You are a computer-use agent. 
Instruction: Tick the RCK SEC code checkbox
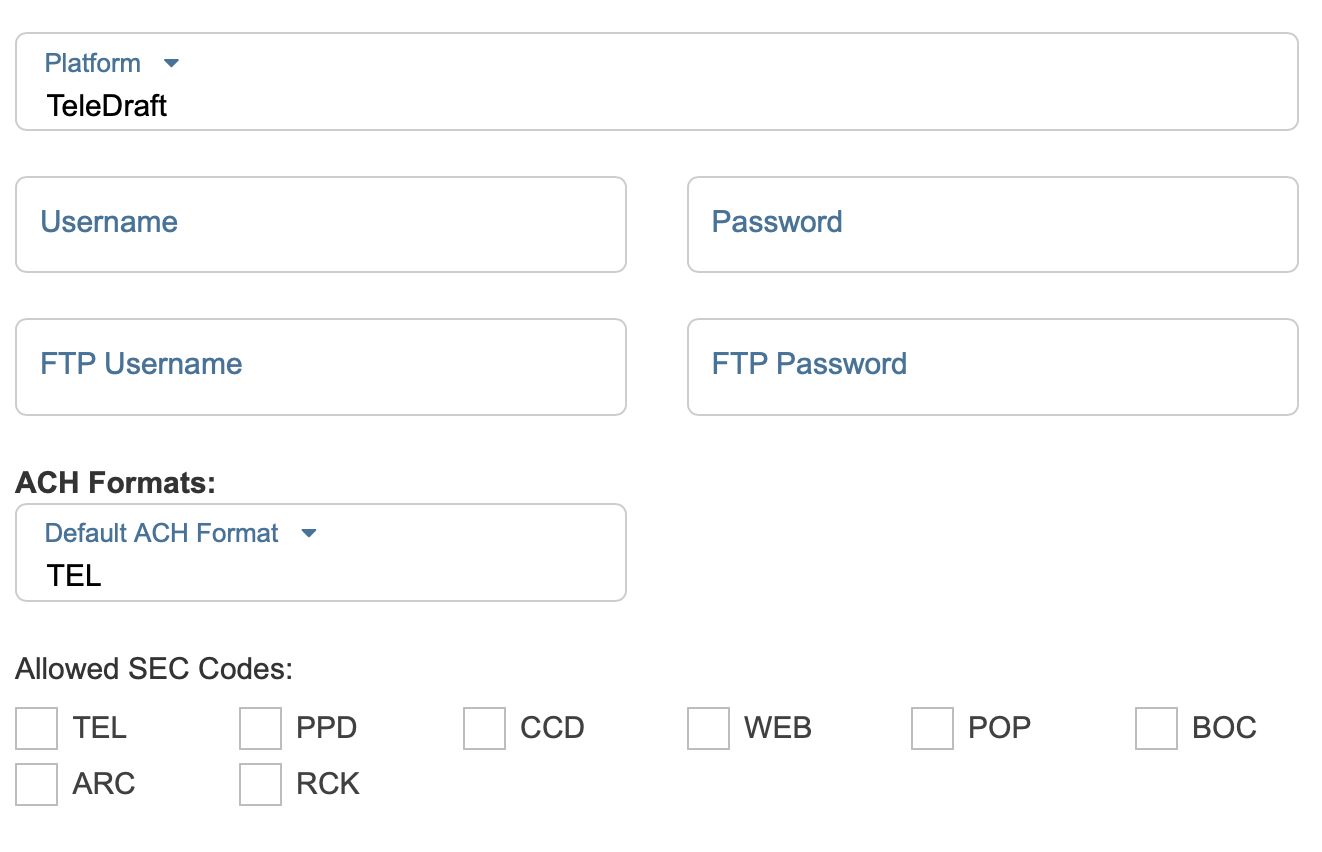coord(261,784)
